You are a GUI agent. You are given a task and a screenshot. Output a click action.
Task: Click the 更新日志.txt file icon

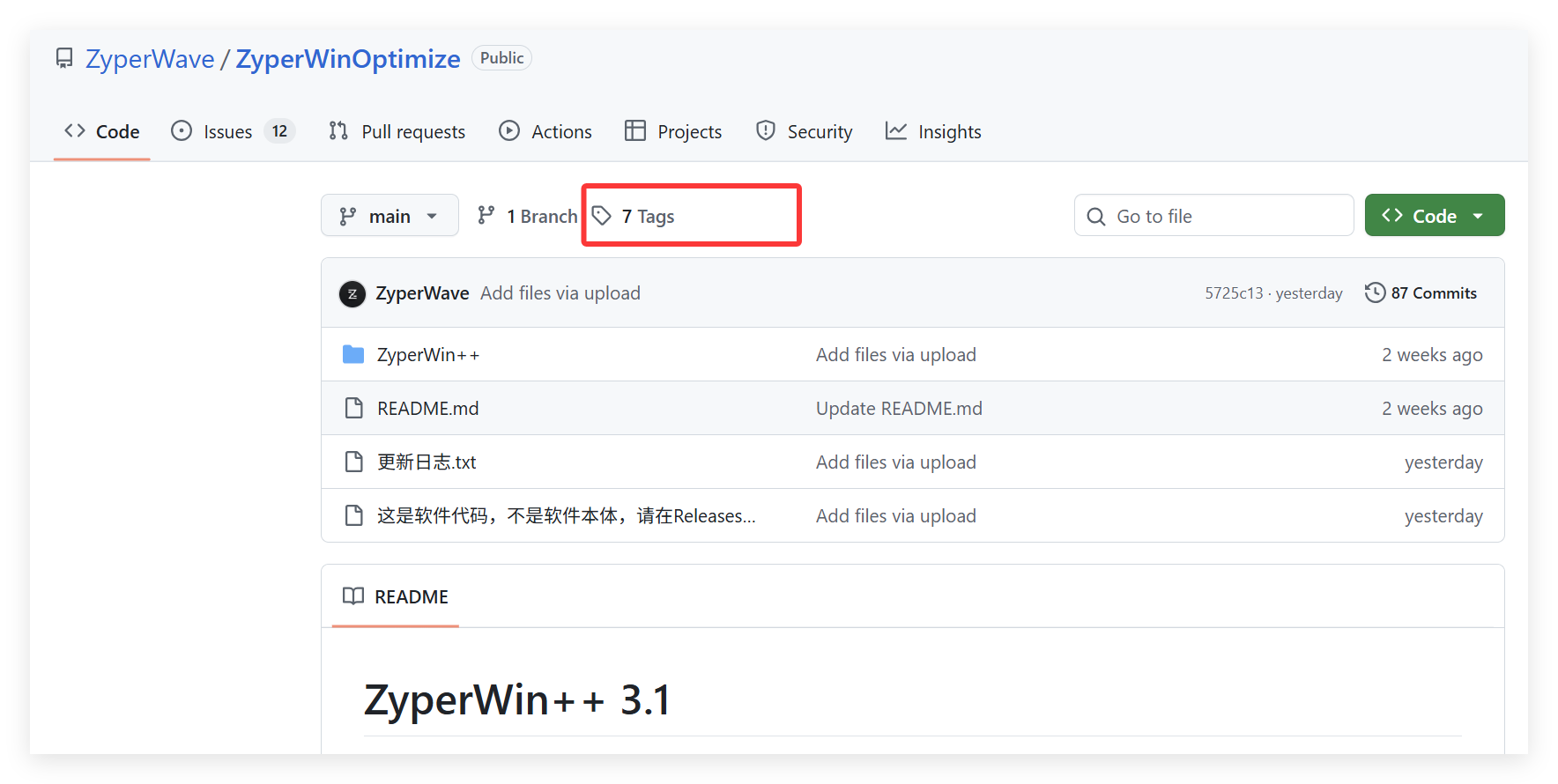tap(354, 462)
